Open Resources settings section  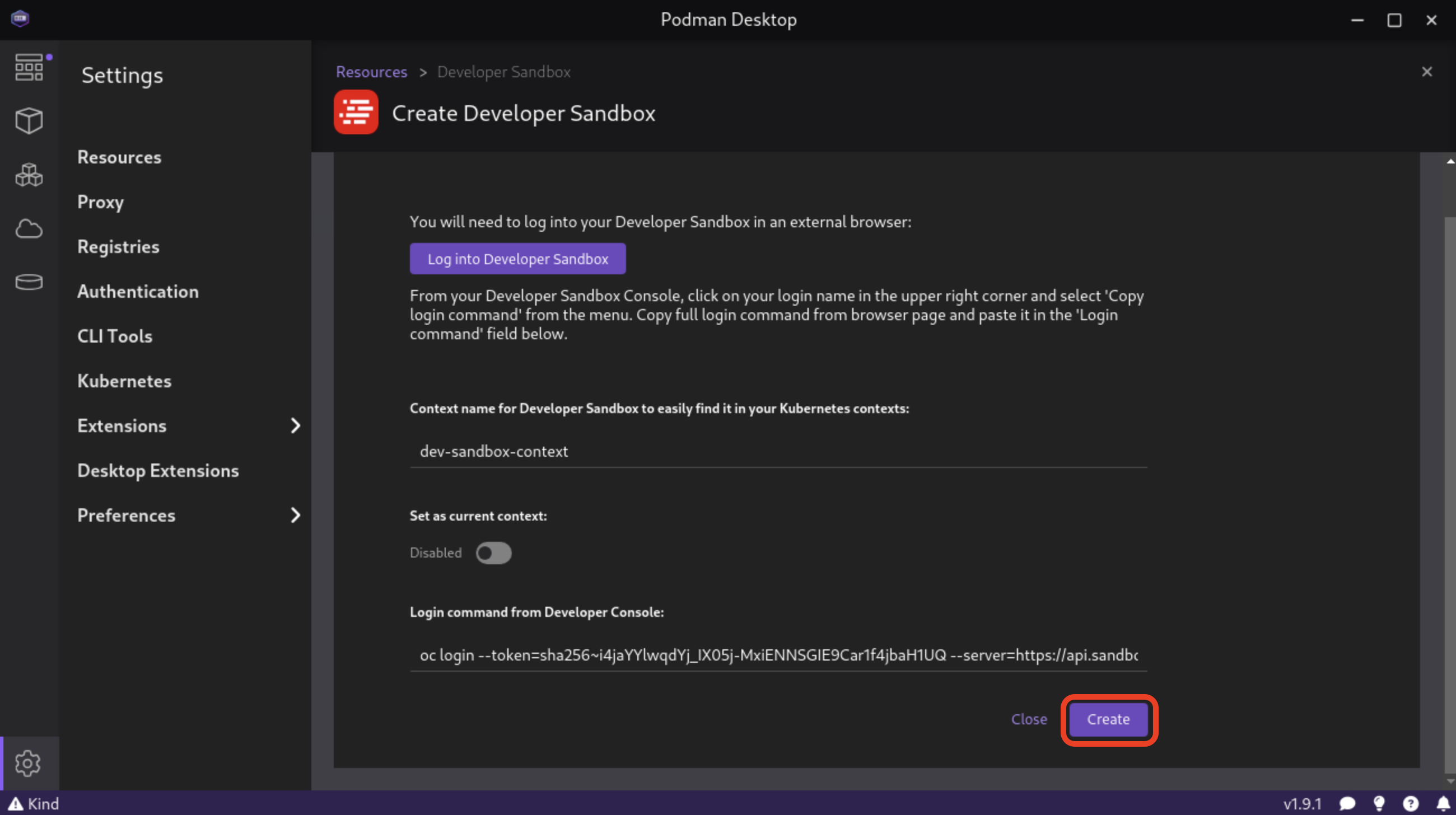tap(119, 157)
